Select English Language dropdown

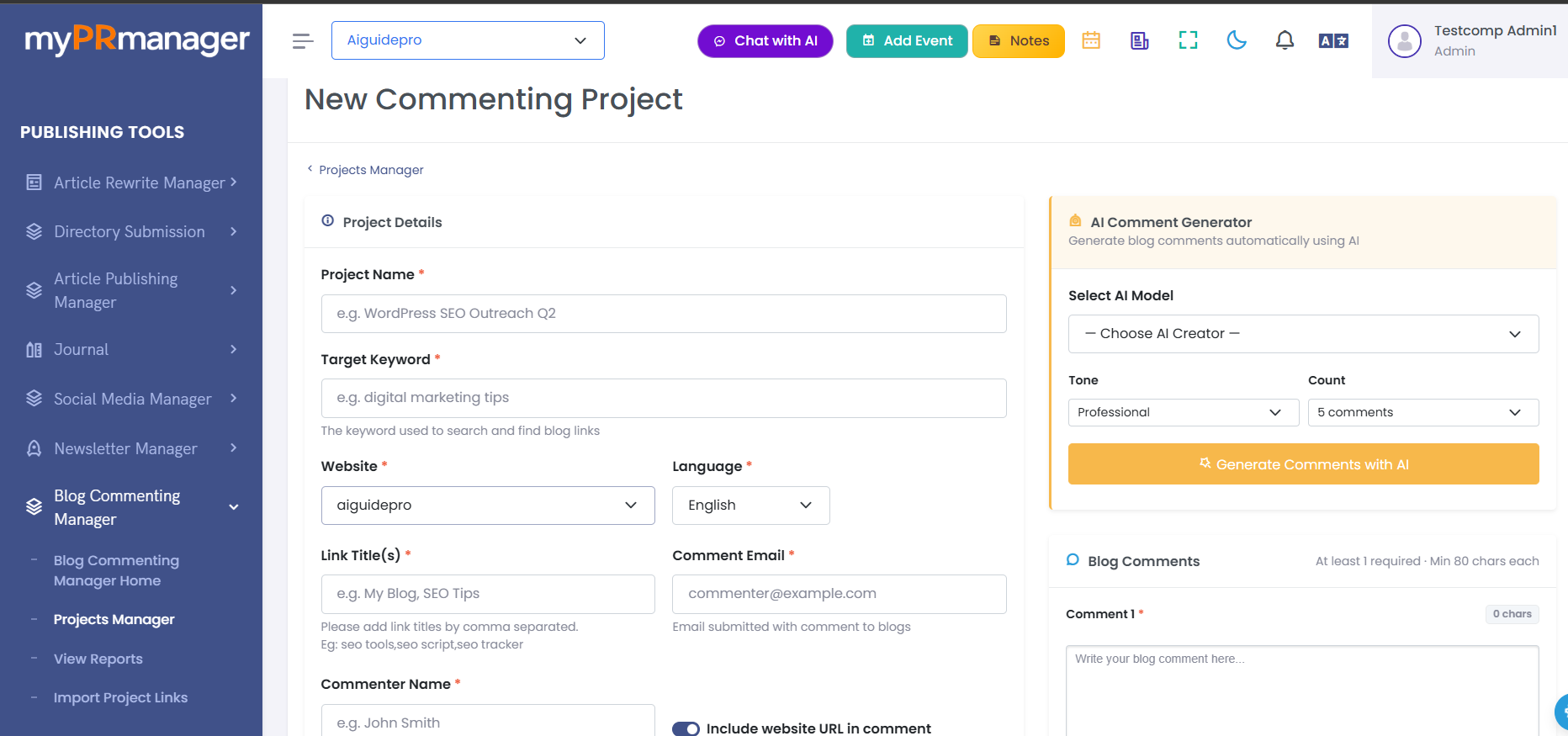750,506
